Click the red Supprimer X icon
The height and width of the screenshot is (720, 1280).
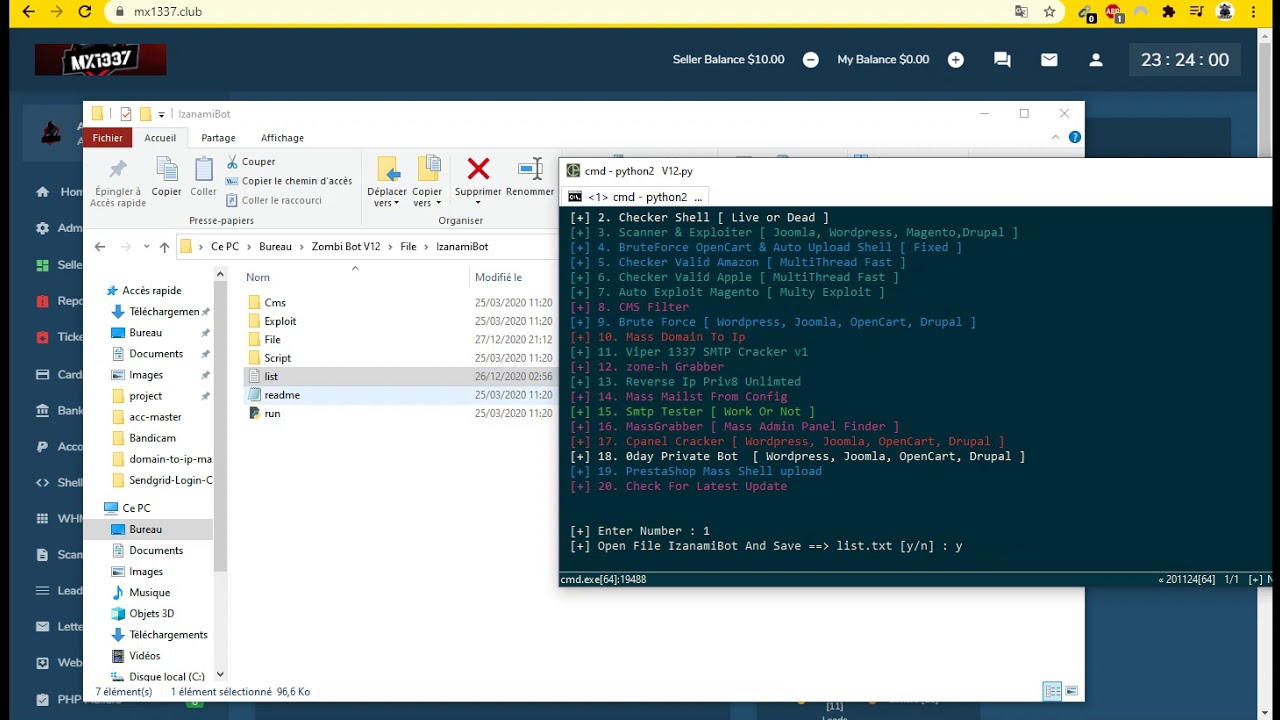tap(478, 169)
